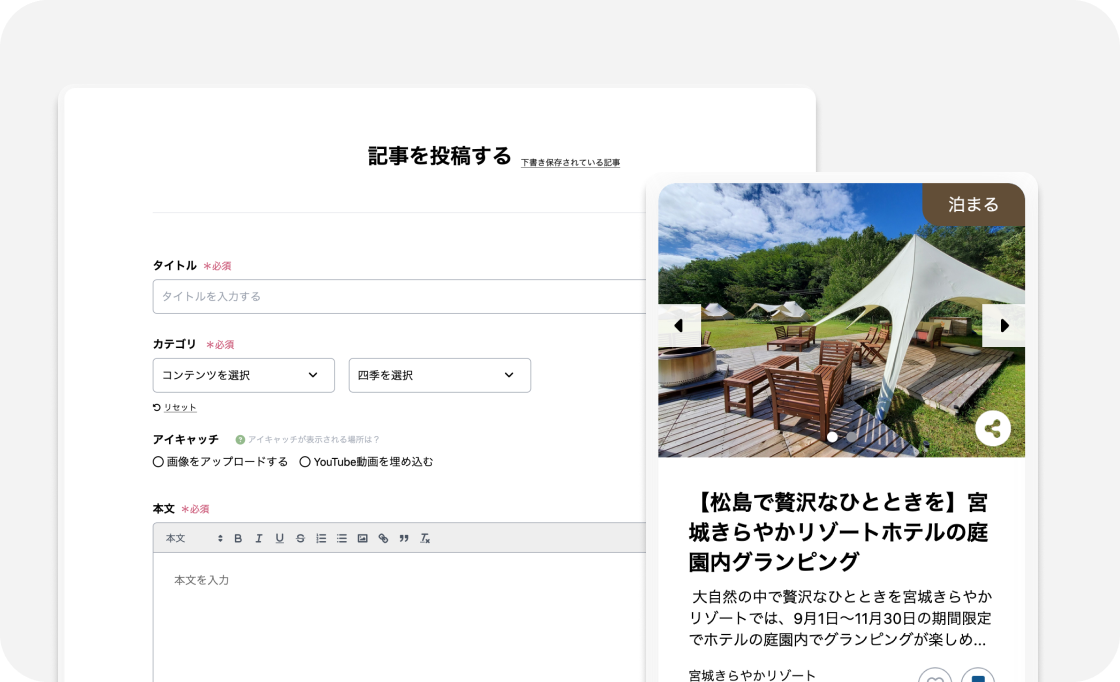1120x682 pixels.
Task: Toggle bold formatting in the editor
Action: [237, 538]
